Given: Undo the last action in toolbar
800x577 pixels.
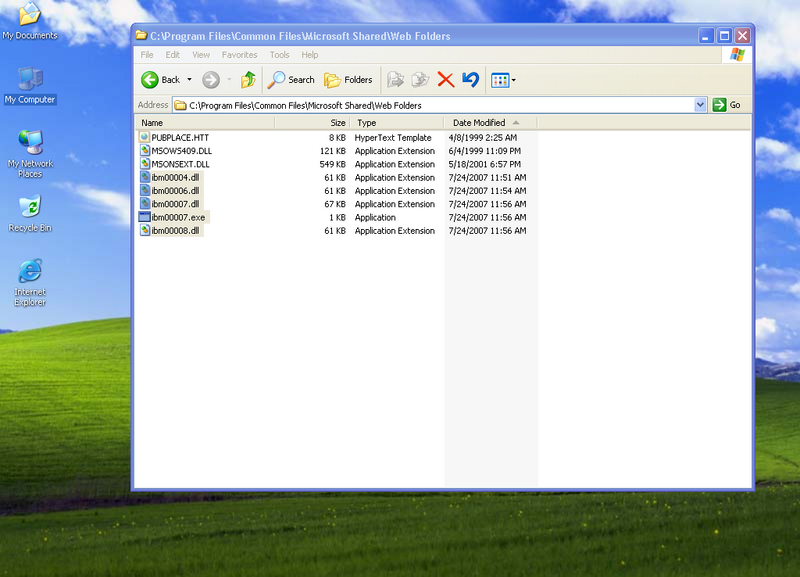Looking at the screenshot, I should pos(470,80).
